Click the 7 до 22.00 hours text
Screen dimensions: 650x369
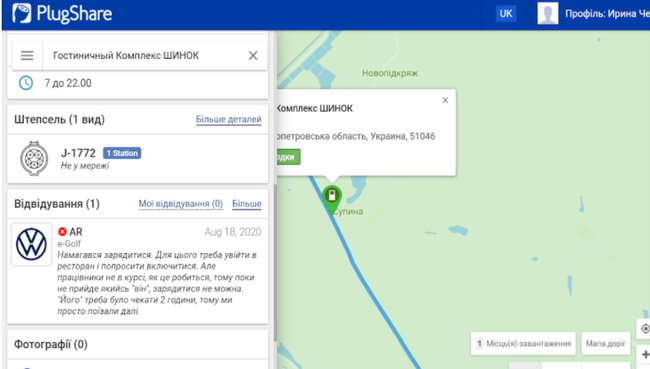coord(68,83)
